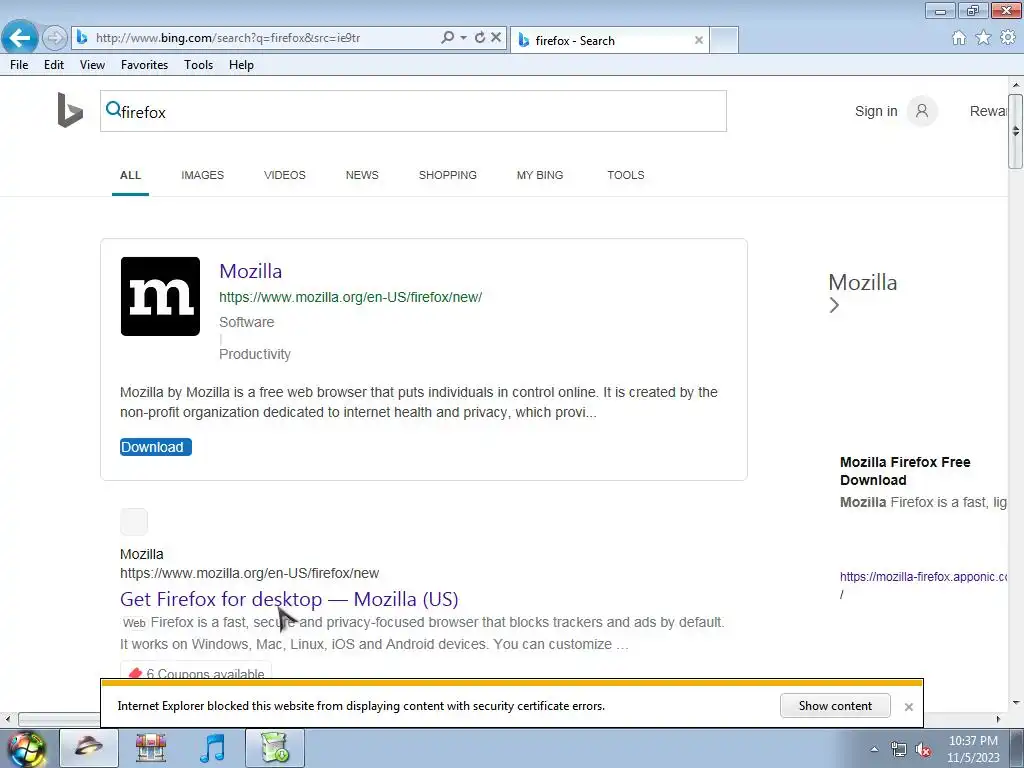Viewport: 1024px width, 768px height.
Task: Click the blank favicon above Mozilla result
Action: coord(134,522)
